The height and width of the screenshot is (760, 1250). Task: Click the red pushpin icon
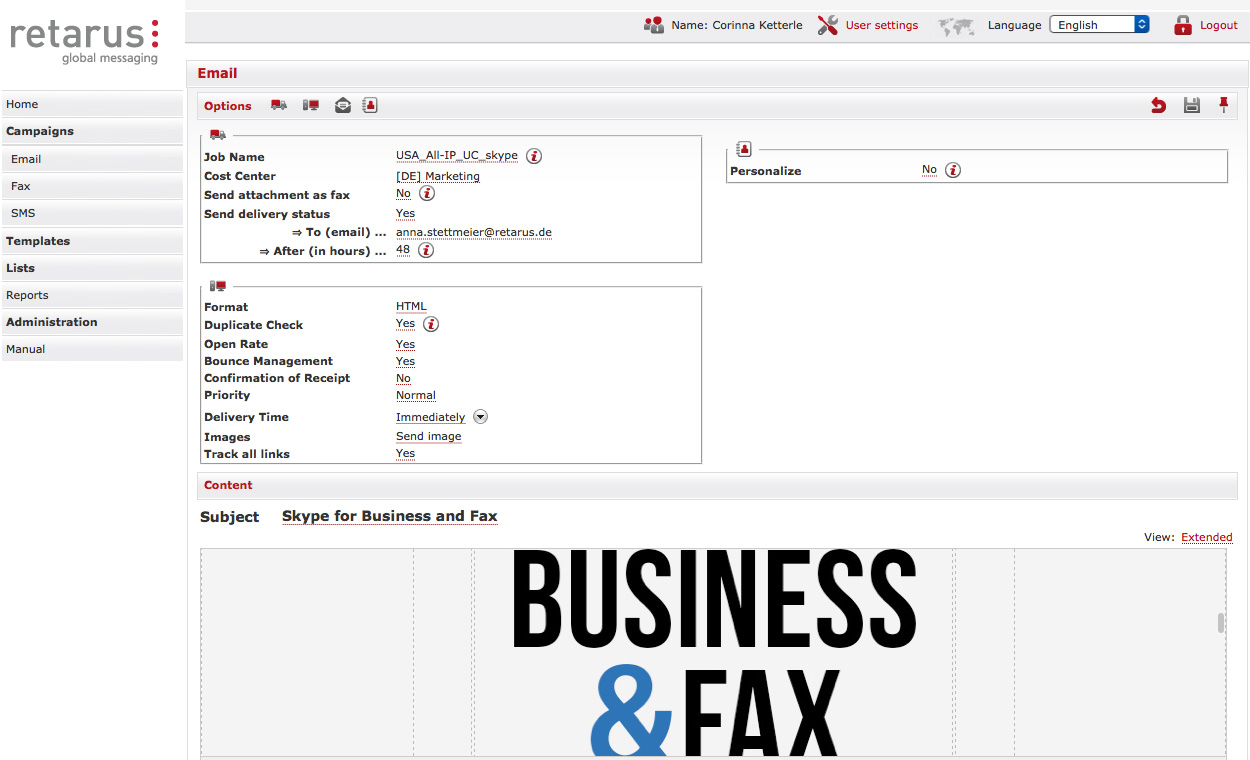pos(1223,105)
